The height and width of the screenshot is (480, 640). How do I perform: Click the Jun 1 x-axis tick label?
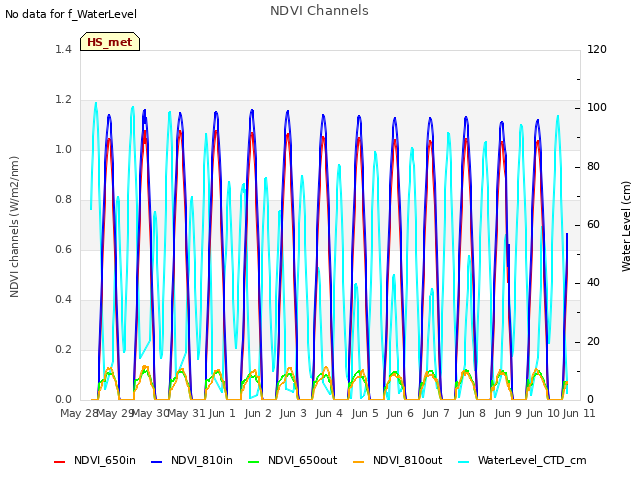pos(222,413)
